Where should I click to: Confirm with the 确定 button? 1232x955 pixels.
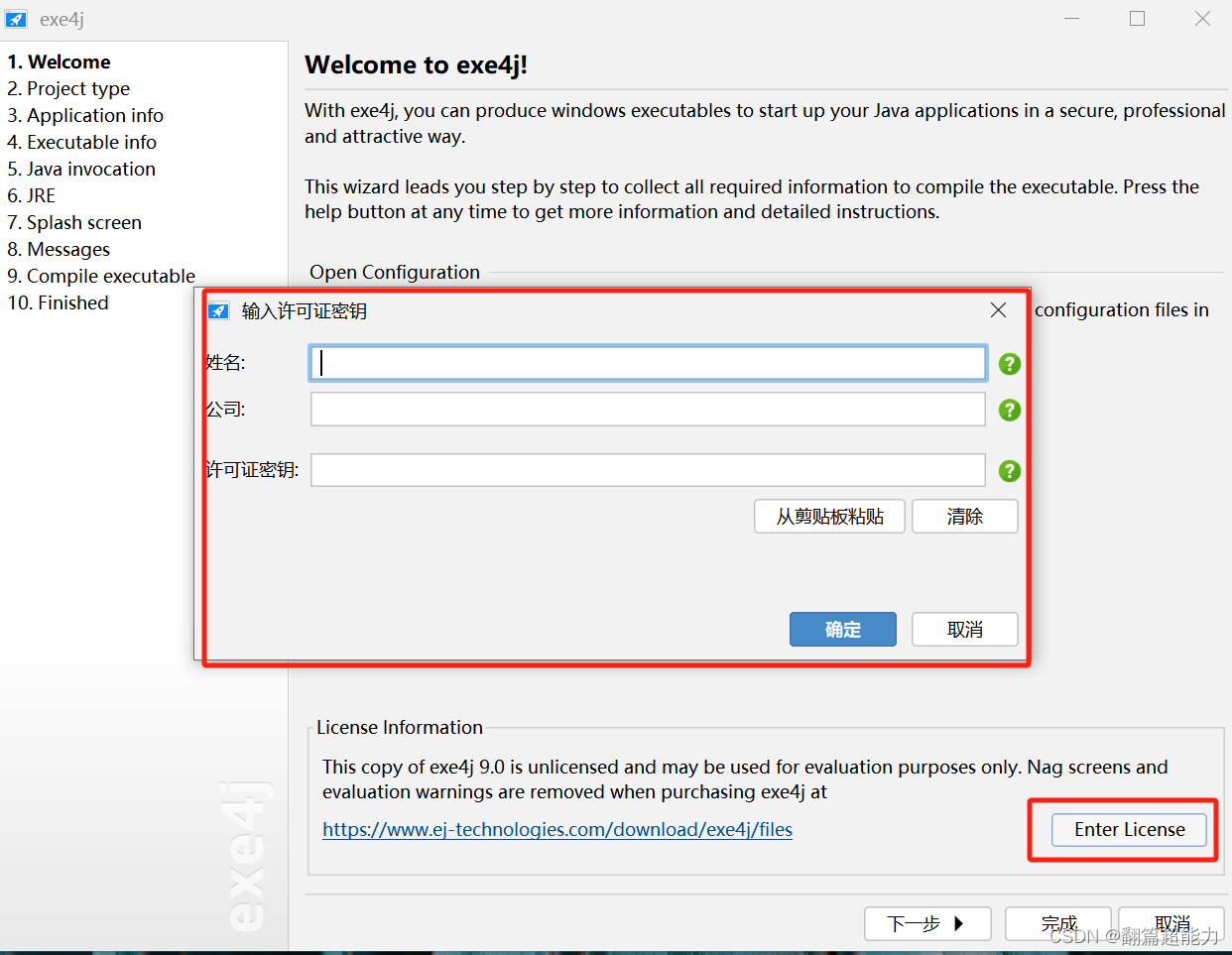click(x=843, y=630)
